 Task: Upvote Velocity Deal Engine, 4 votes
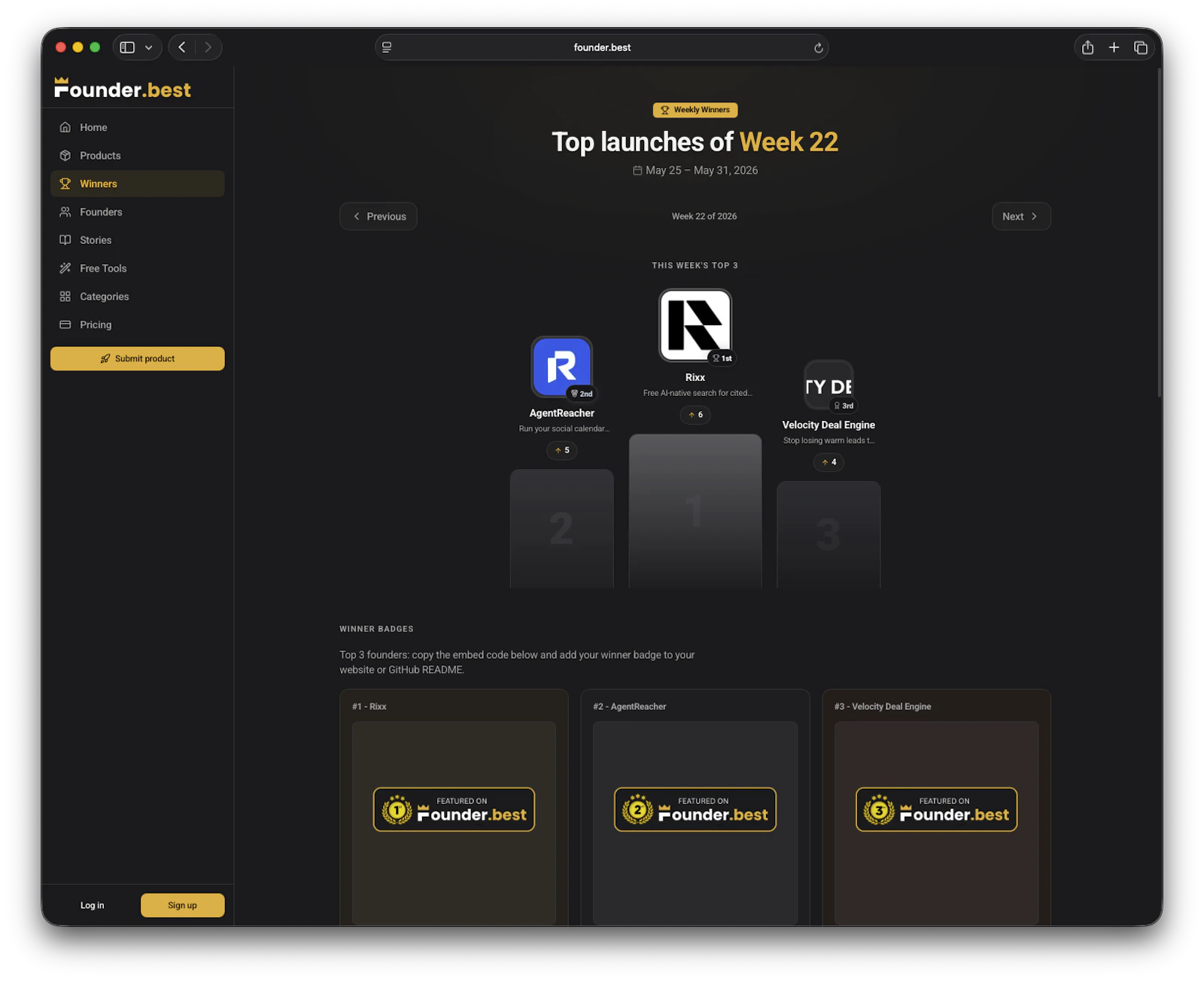coord(829,462)
